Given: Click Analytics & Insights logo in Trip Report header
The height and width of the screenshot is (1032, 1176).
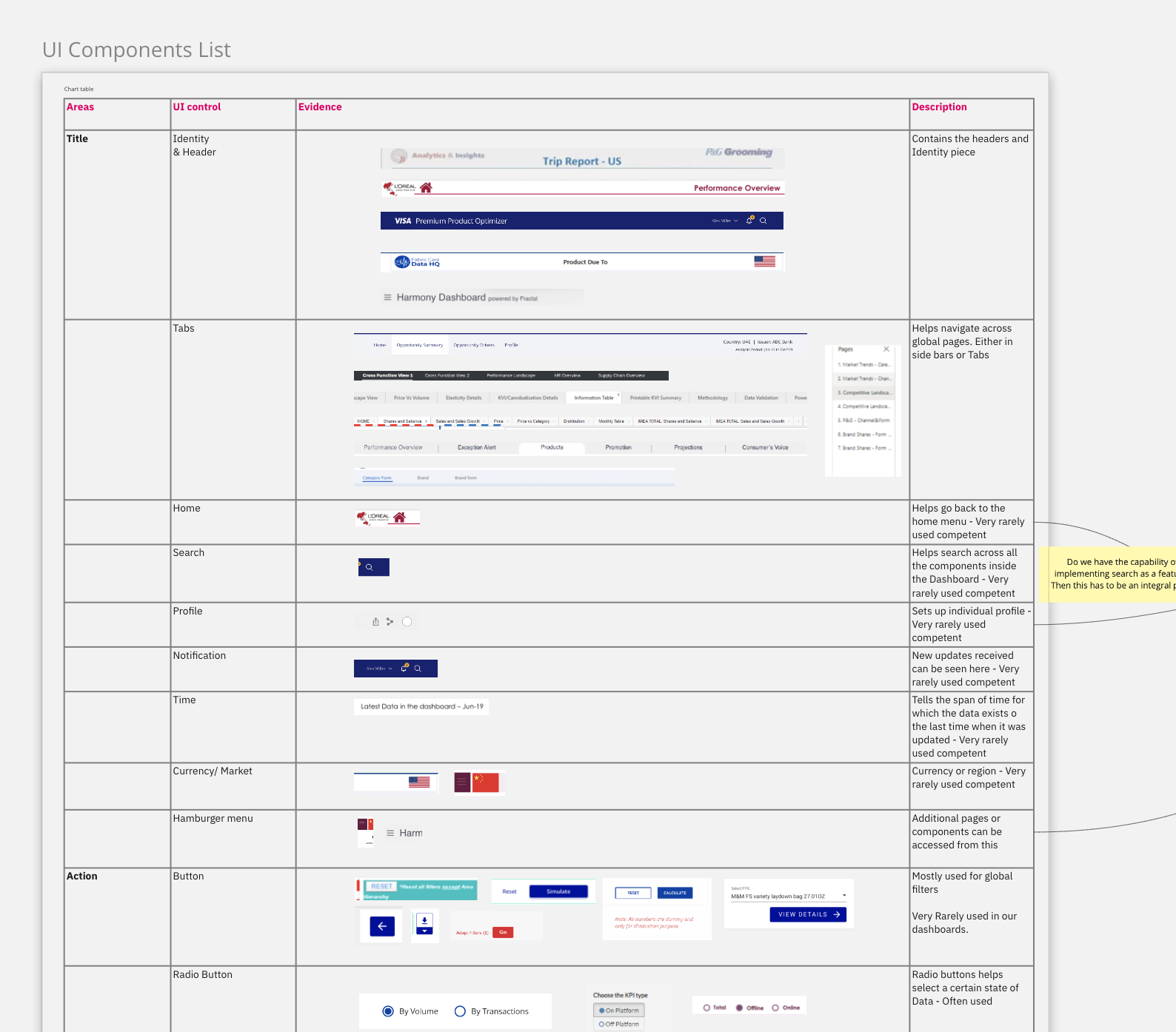Looking at the screenshot, I should (x=438, y=155).
